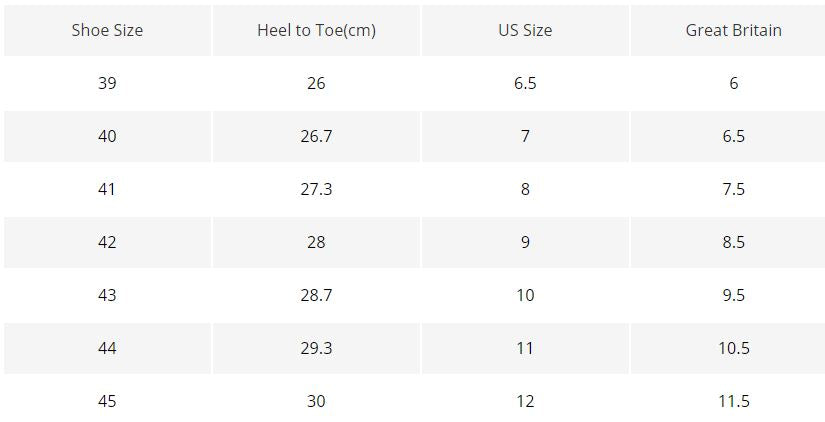Select shoe size 44 cell
Viewport: 825px width, 422px height.
click(x=107, y=348)
